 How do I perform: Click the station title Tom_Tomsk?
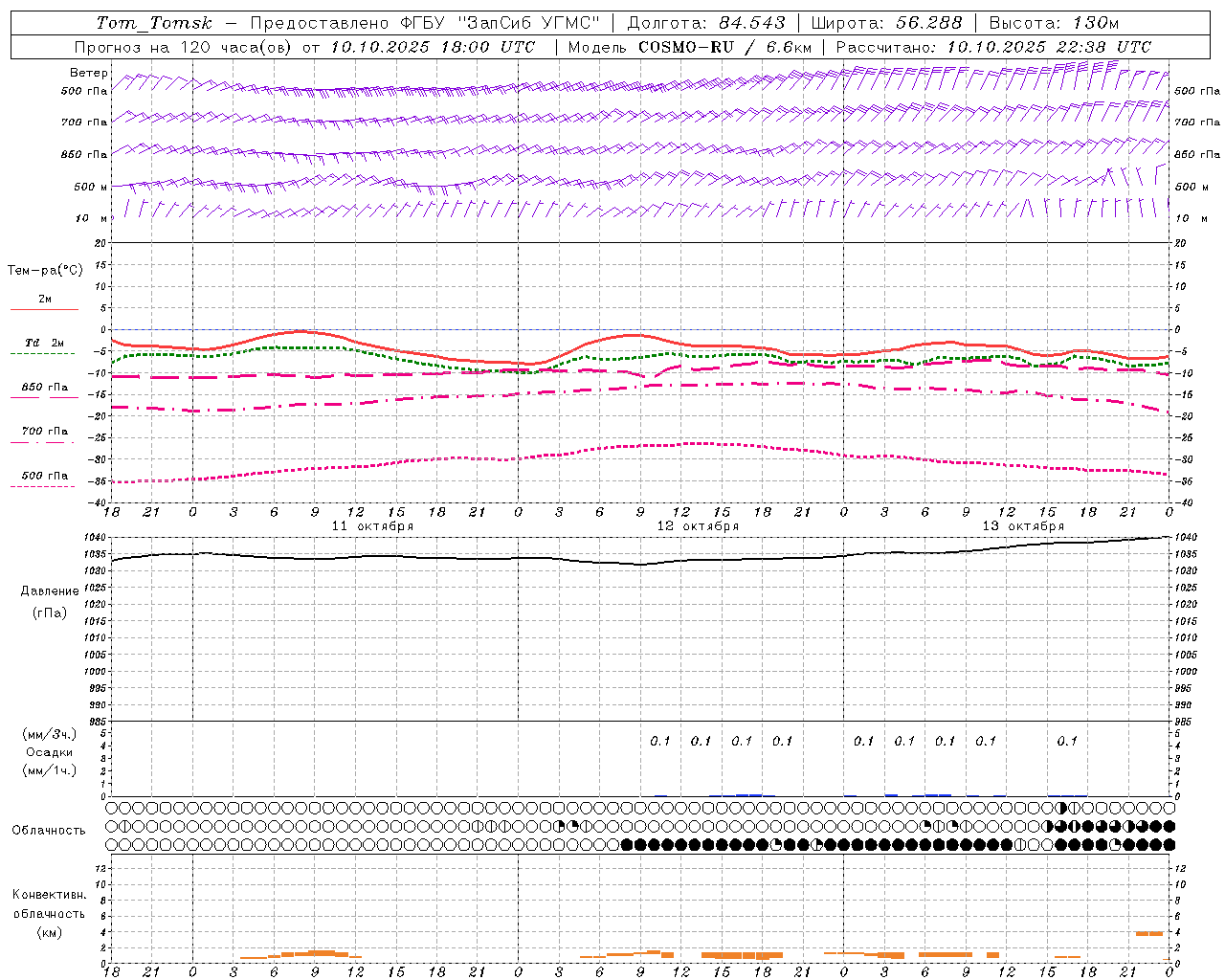point(154,23)
